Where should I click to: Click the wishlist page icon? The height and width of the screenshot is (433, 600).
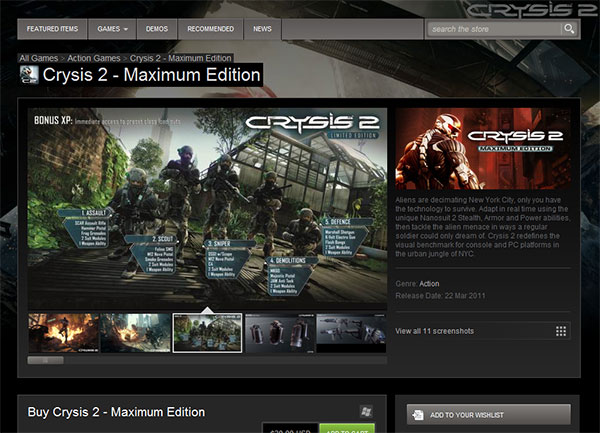click(418, 415)
